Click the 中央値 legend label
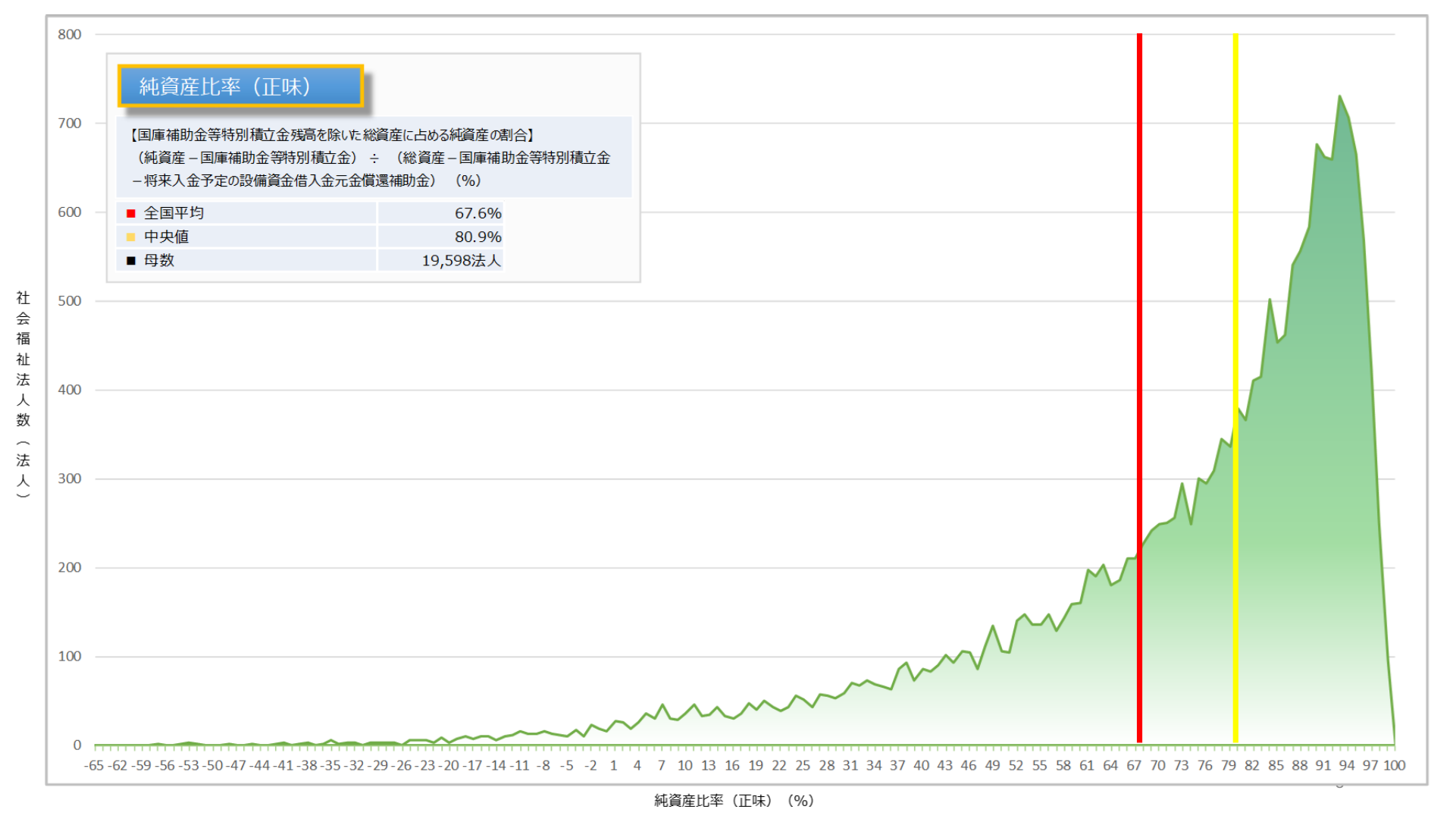This screenshot has height=819, width=1456. point(166,237)
